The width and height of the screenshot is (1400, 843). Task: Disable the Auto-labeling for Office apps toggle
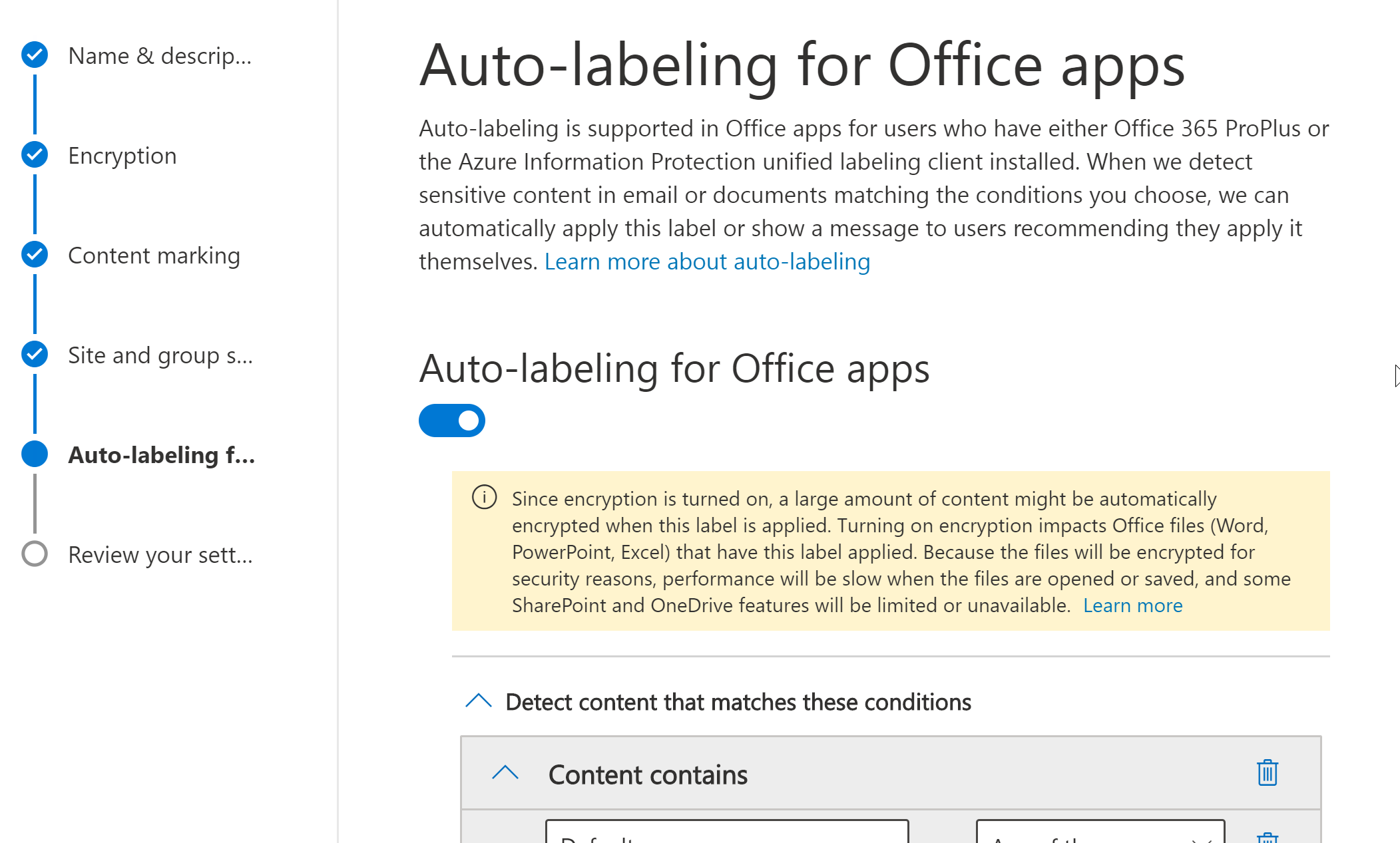click(452, 420)
